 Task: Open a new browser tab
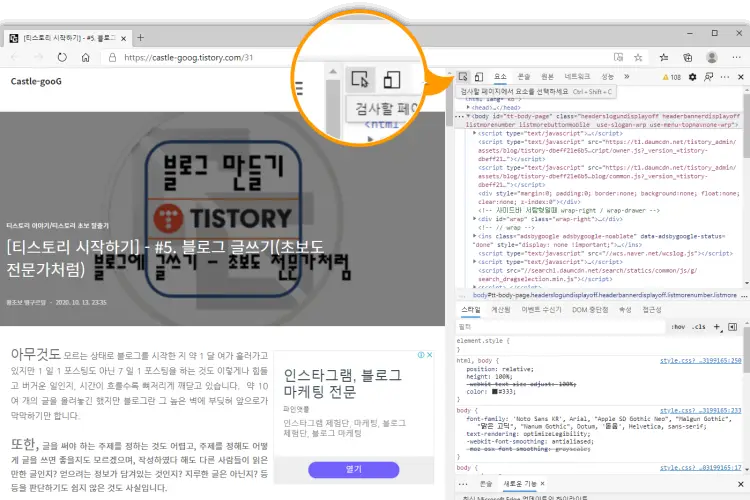140,38
